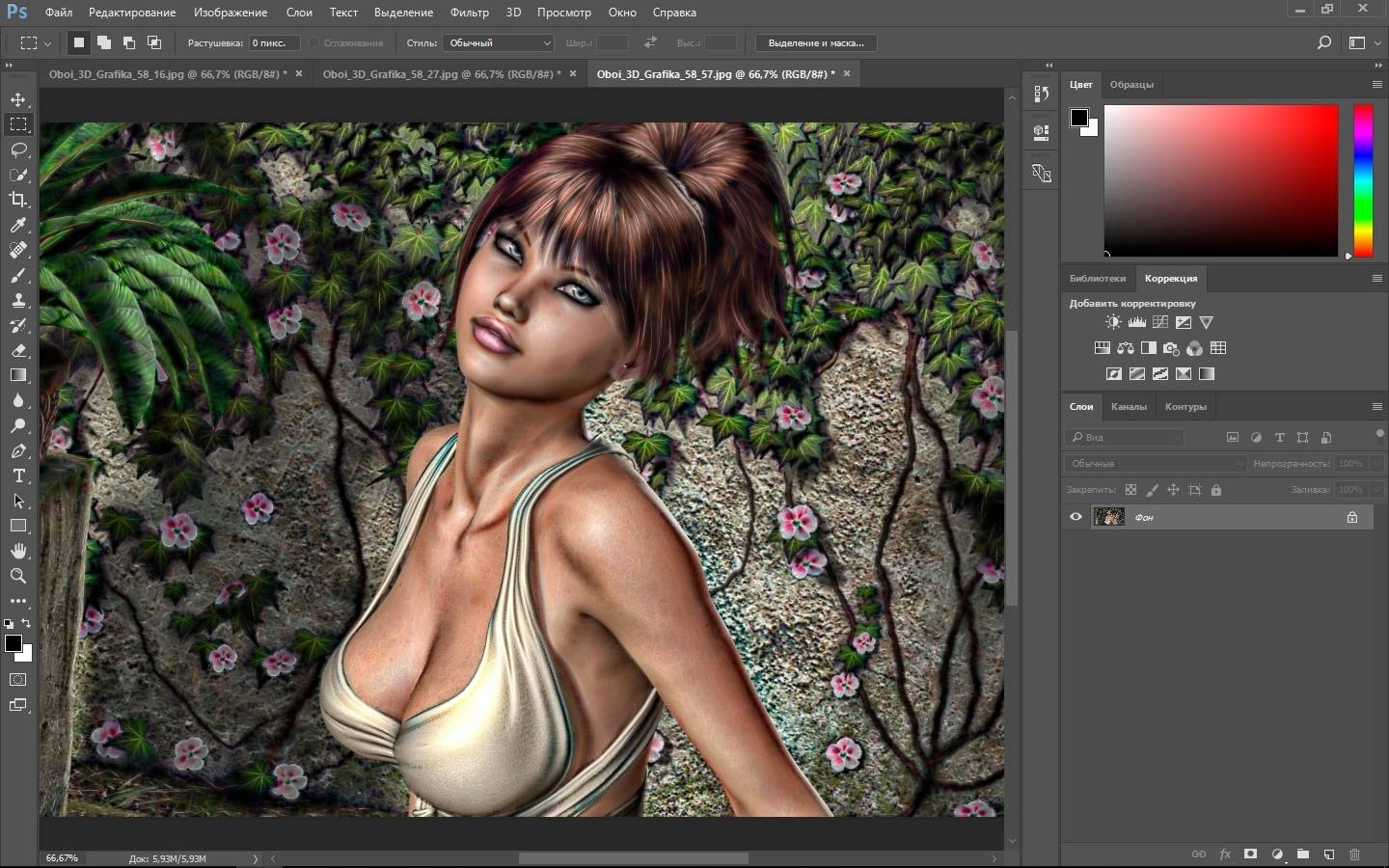Select the Blur tool
The height and width of the screenshot is (868, 1389).
point(18,400)
